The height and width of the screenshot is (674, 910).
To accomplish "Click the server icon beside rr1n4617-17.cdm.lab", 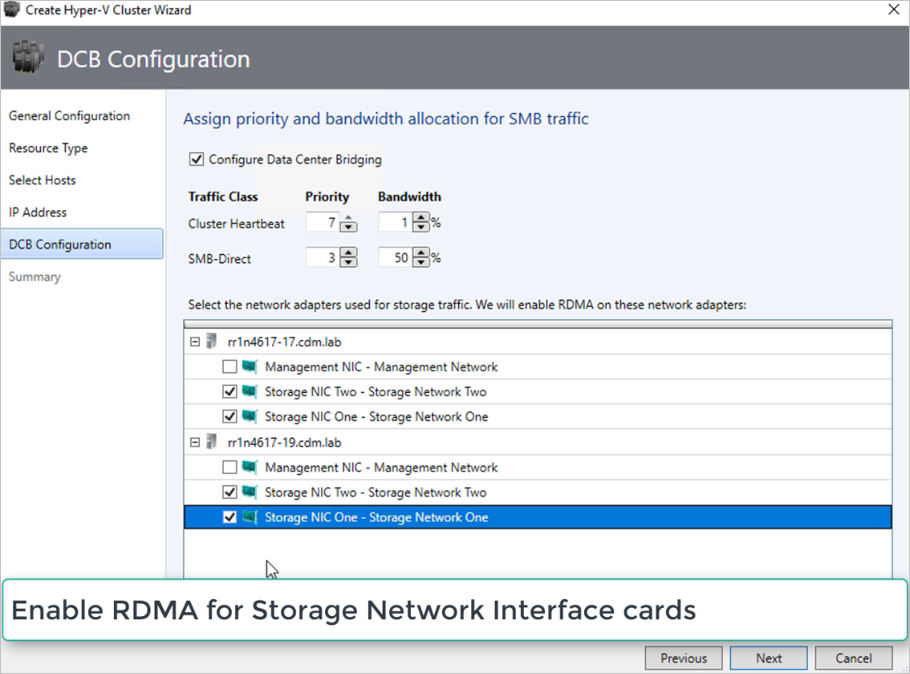I will [210, 341].
